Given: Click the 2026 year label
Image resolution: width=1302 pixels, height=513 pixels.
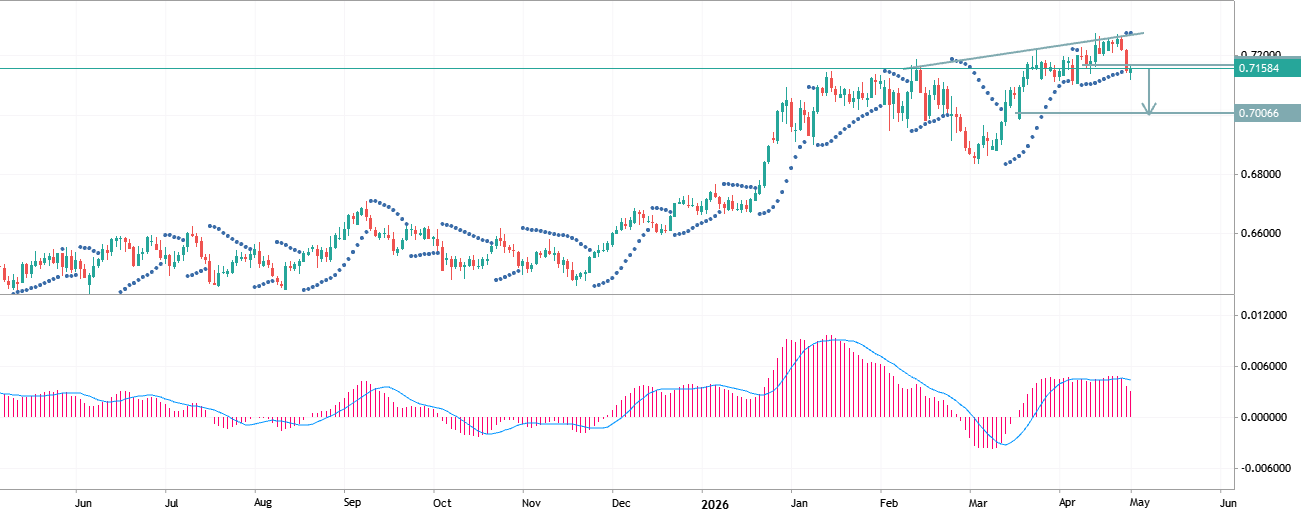Looking at the screenshot, I should tap(715, 504).
